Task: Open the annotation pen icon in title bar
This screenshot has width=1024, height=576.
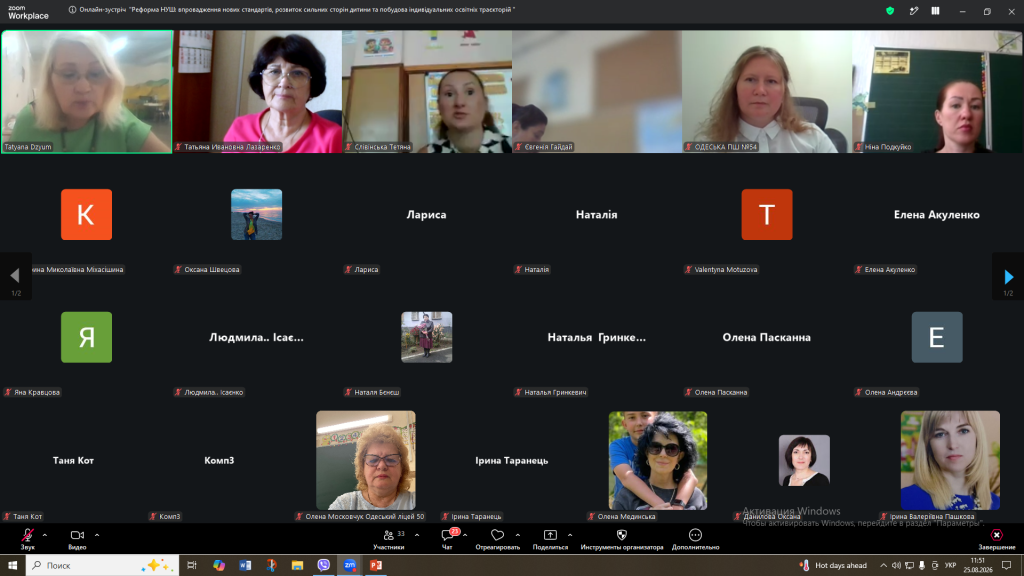Action: pos(914,11)
